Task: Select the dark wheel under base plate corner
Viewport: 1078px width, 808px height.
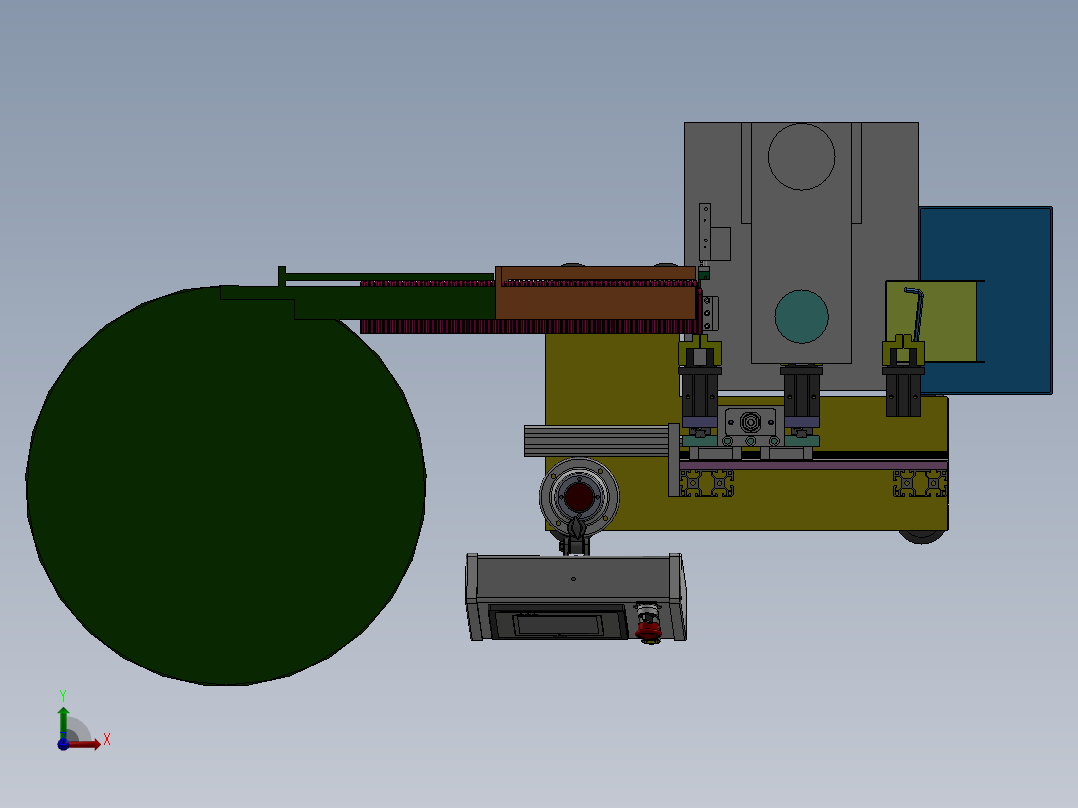Action: [922, 536]
